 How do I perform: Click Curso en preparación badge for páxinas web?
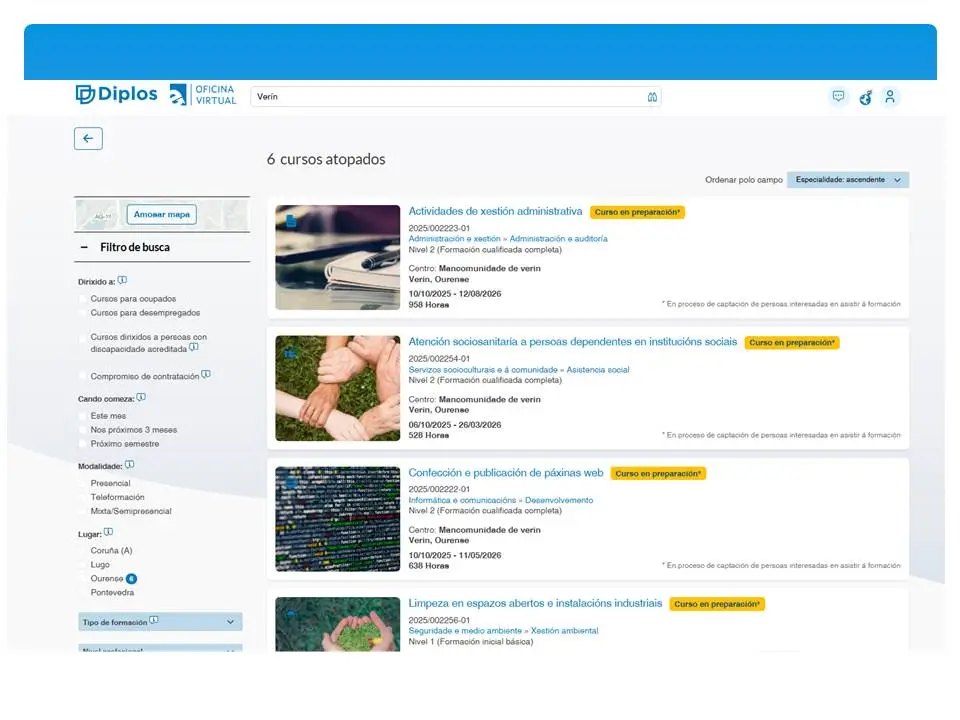658,473
